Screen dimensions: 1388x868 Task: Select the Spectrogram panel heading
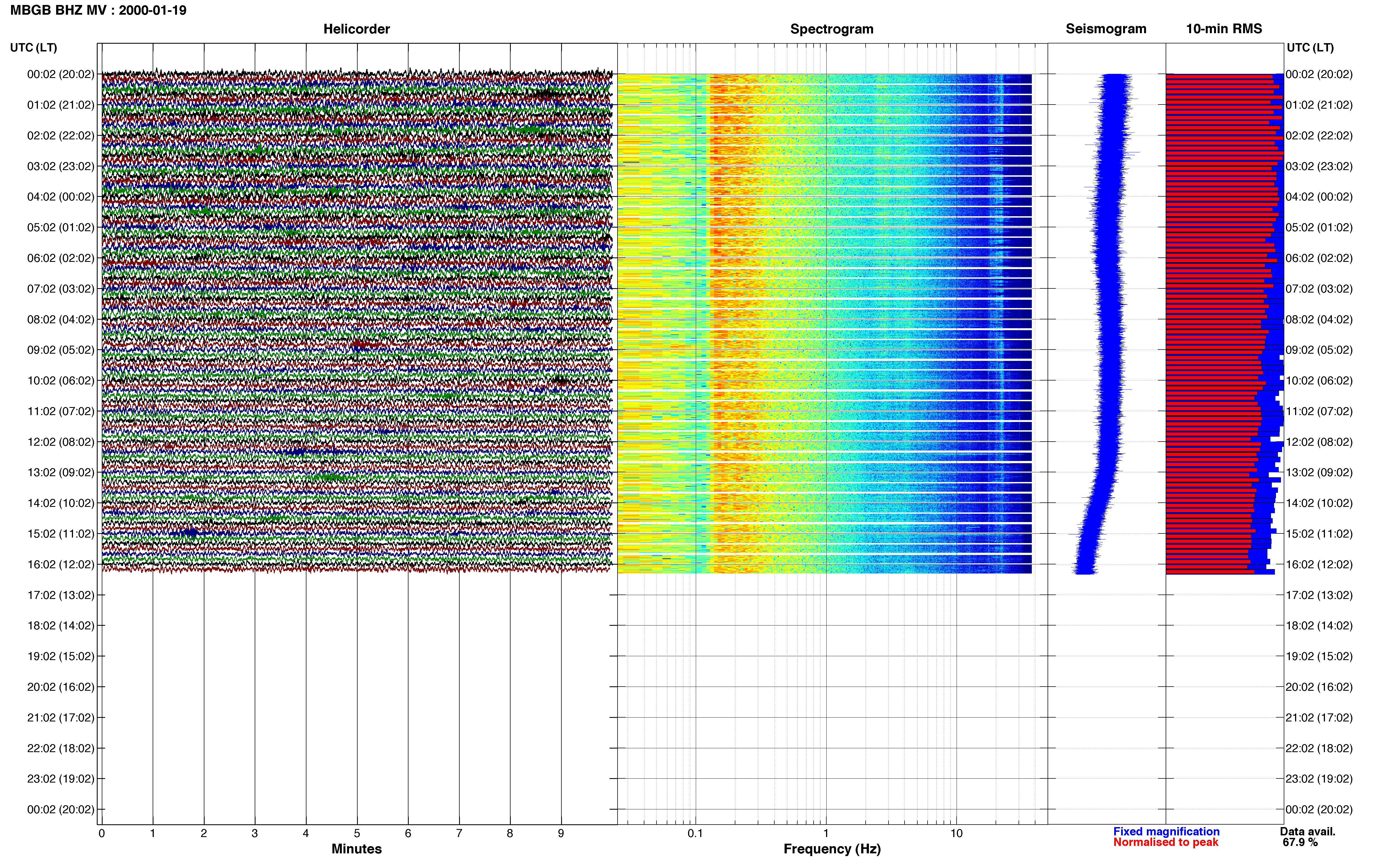pyautogui.click(x=832, y=29)
